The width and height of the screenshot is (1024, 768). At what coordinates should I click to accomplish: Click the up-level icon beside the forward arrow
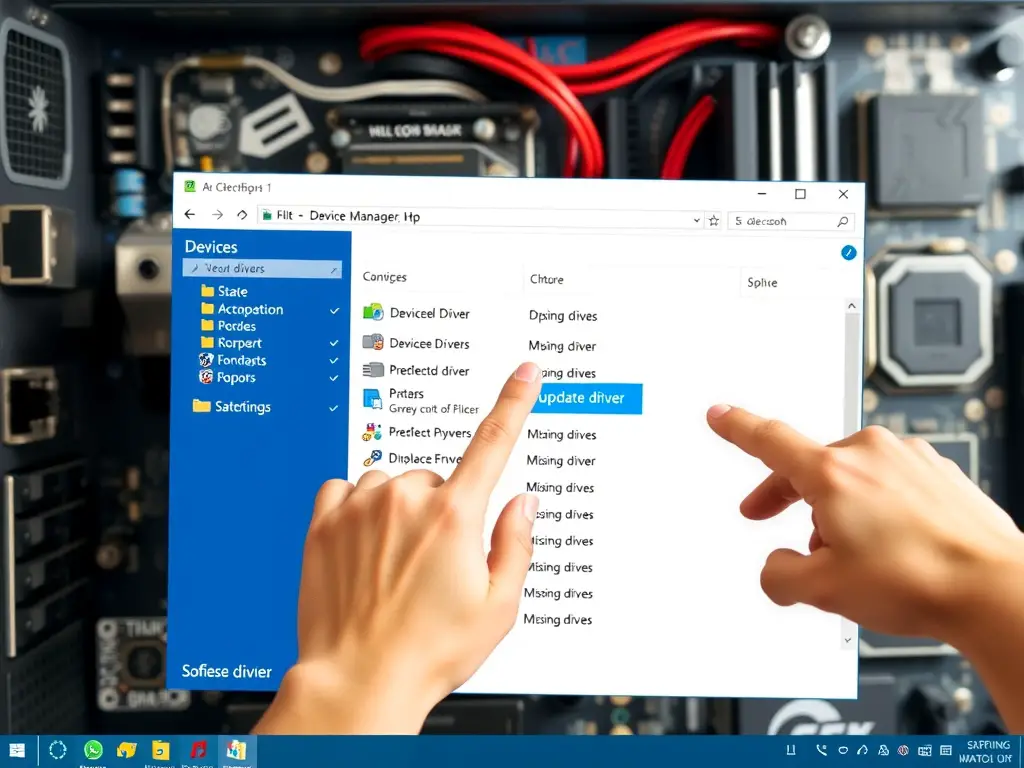coord(242,215)
